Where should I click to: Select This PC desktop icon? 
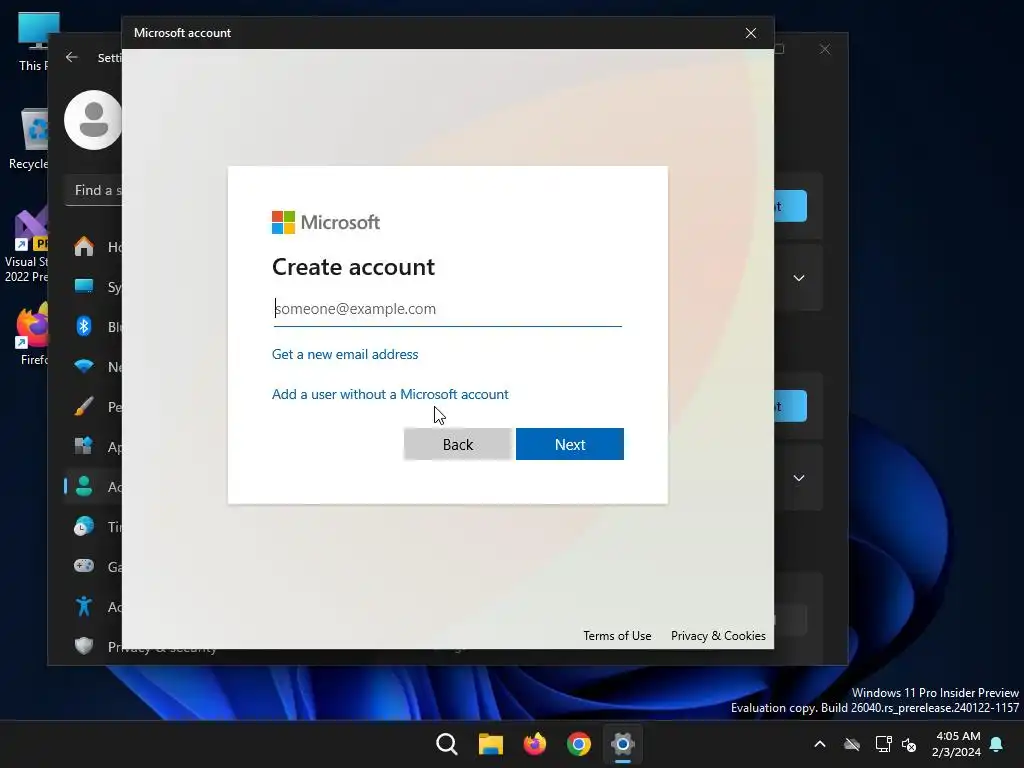click(34, 42)
